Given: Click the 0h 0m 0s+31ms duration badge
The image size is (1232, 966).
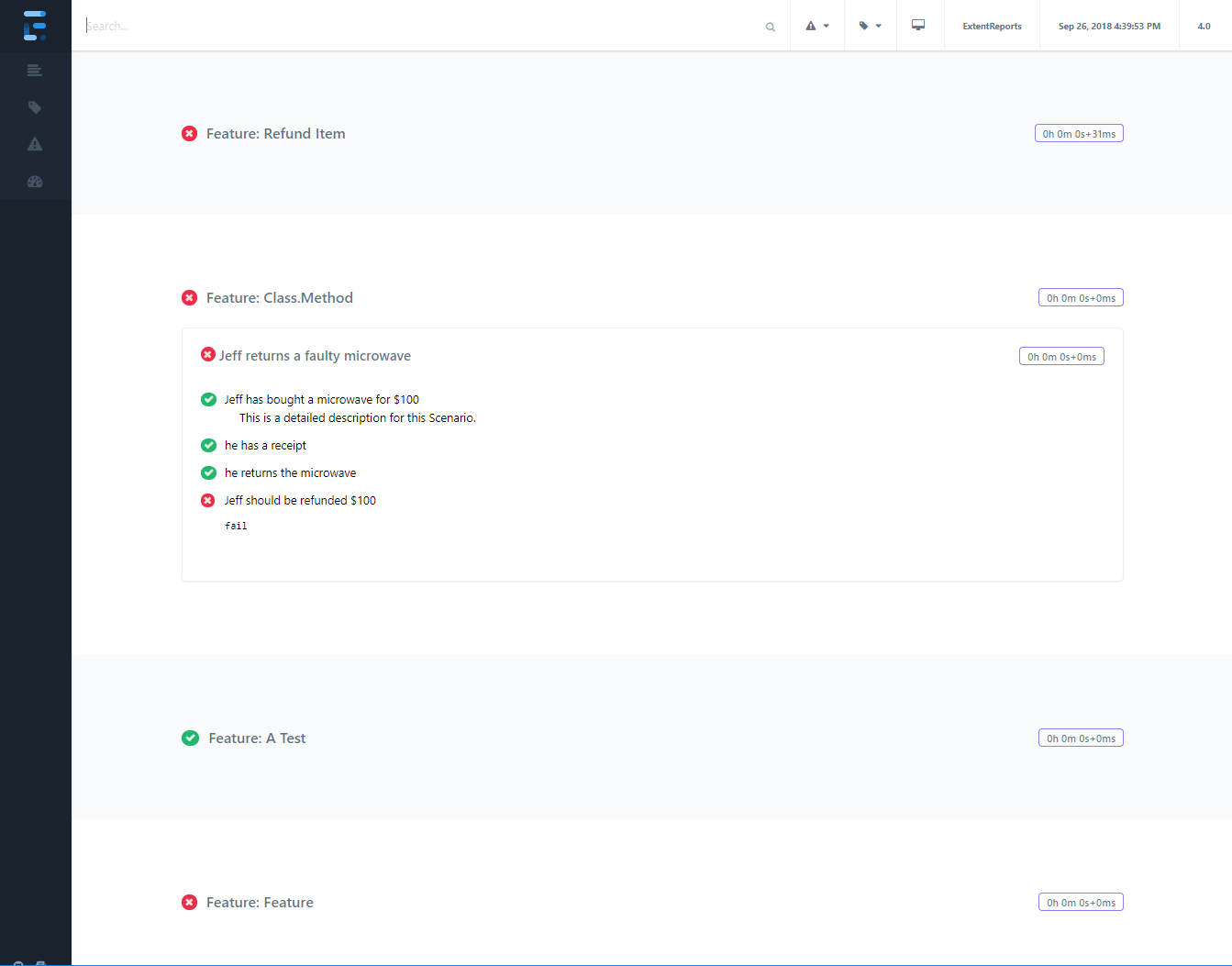Looking at the screenshot, I should click(1079, 134).
